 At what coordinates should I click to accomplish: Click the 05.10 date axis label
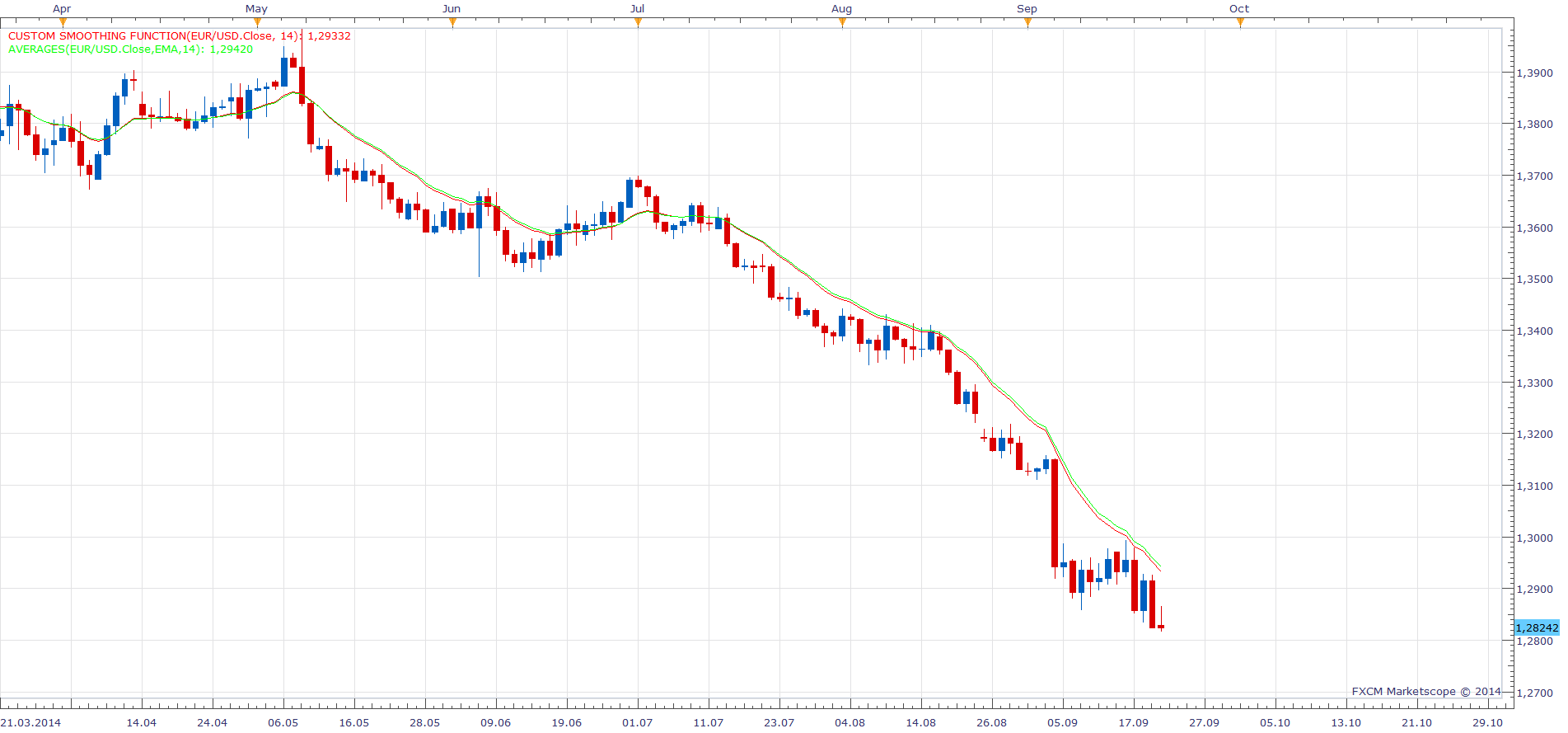tap(1275, 722)
